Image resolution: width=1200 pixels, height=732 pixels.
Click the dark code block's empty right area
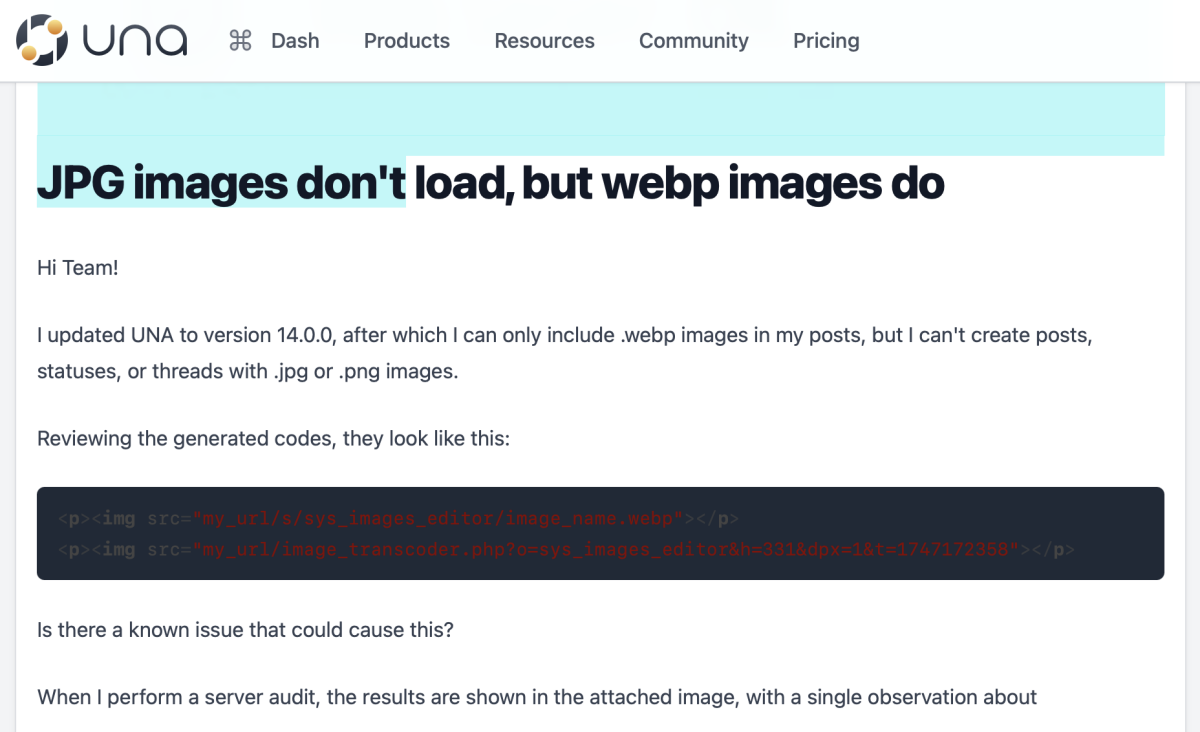click(x=1120, y=520)
